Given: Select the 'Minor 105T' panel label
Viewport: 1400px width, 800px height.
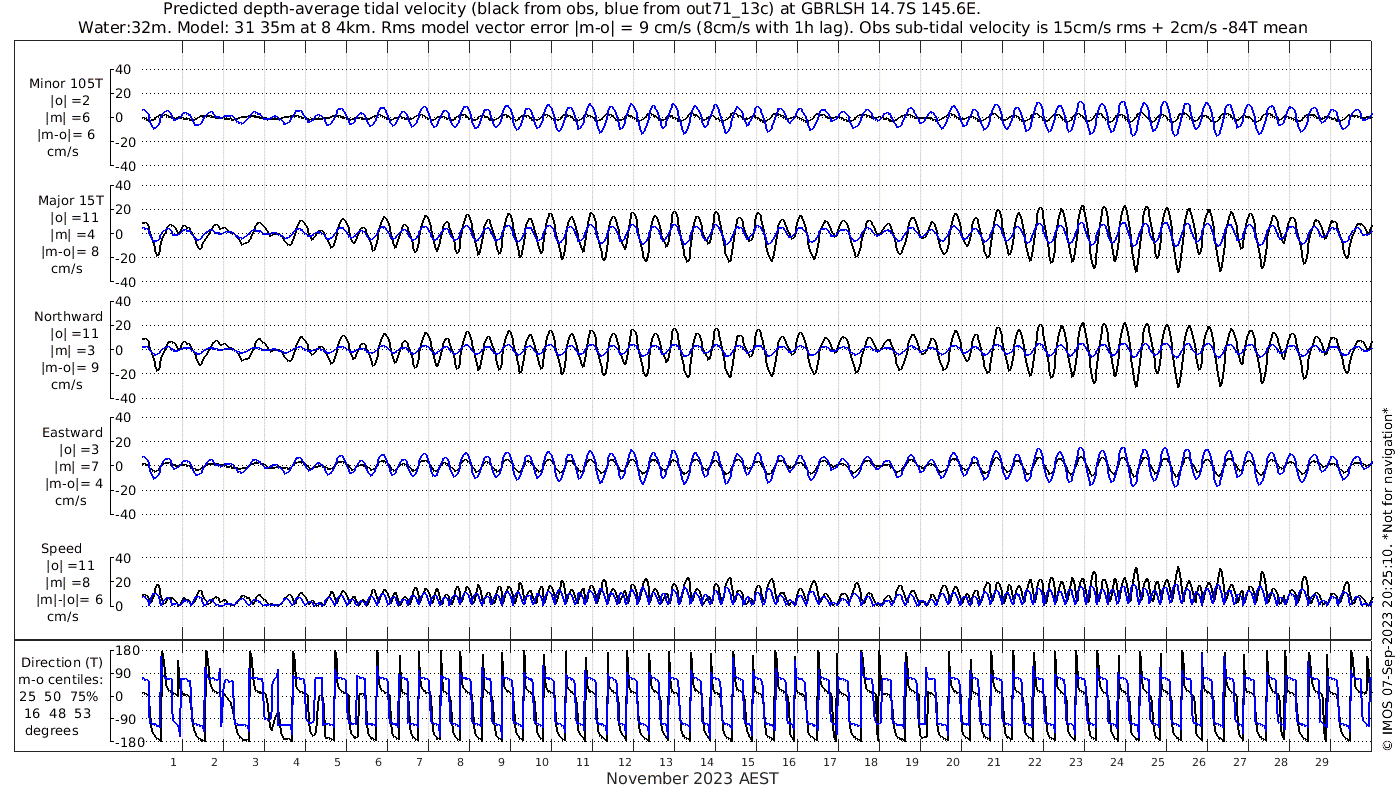Looking at the screenshot, I should [66, 83].
